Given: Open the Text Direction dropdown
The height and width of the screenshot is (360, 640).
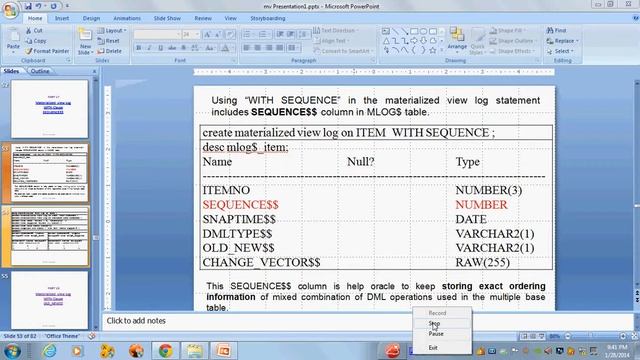Looking at the screenshot, I should (x=336, y=31).
